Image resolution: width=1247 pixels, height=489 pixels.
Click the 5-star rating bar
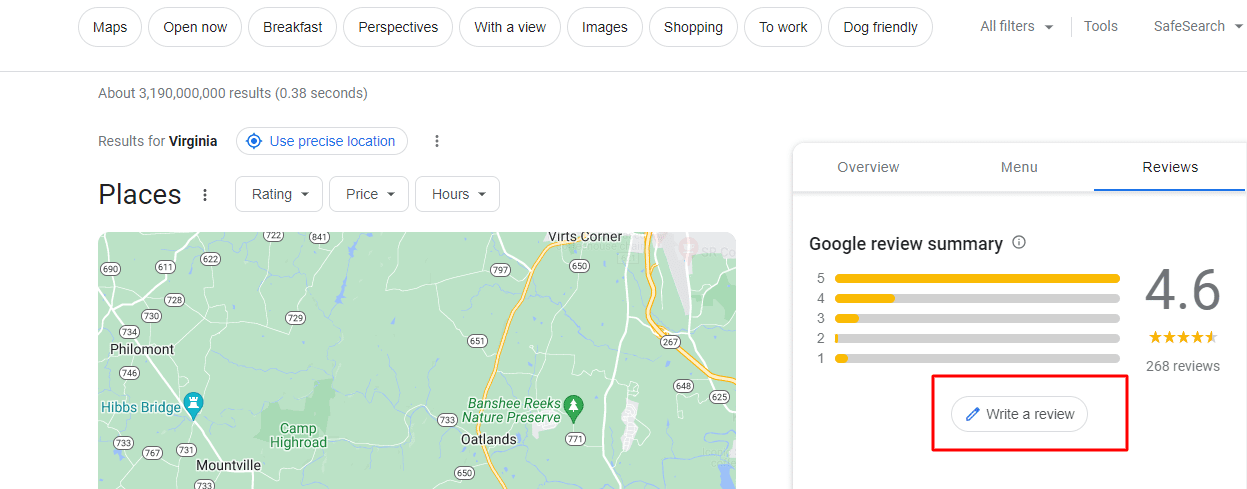click(x=977, y=278)
